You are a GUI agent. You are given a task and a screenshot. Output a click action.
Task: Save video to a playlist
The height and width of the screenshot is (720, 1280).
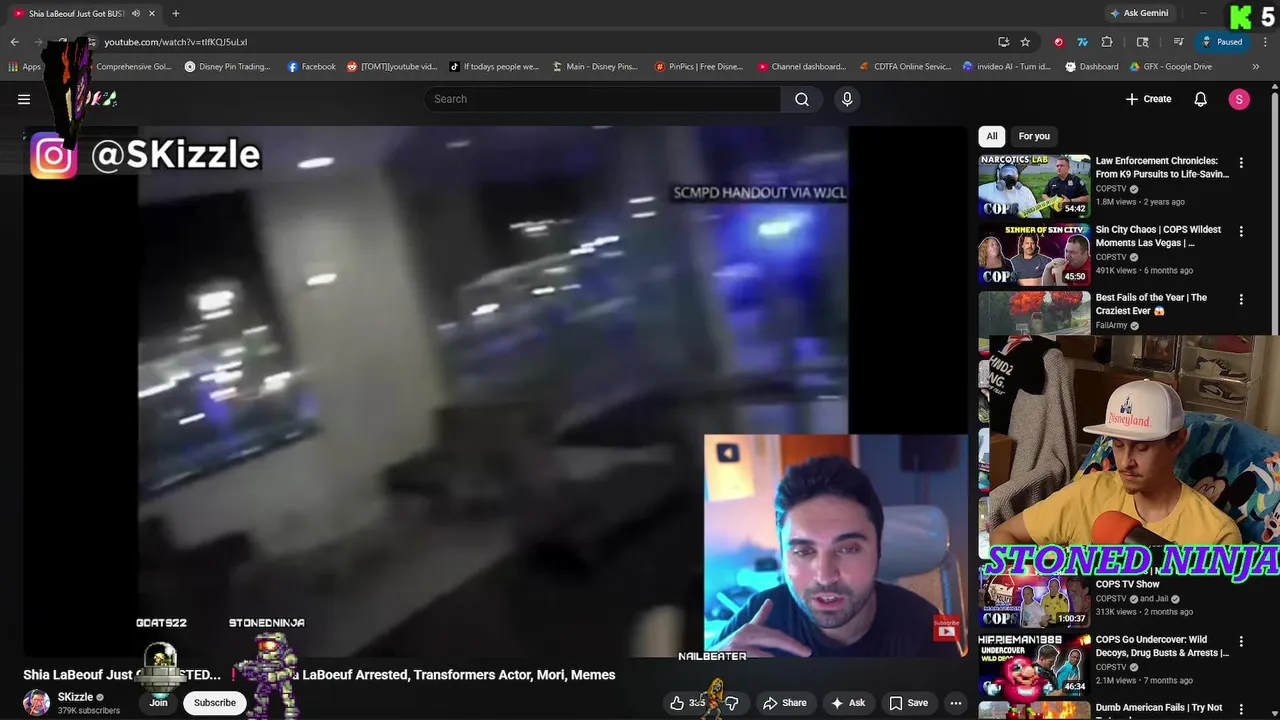click(x=908, y=703)
